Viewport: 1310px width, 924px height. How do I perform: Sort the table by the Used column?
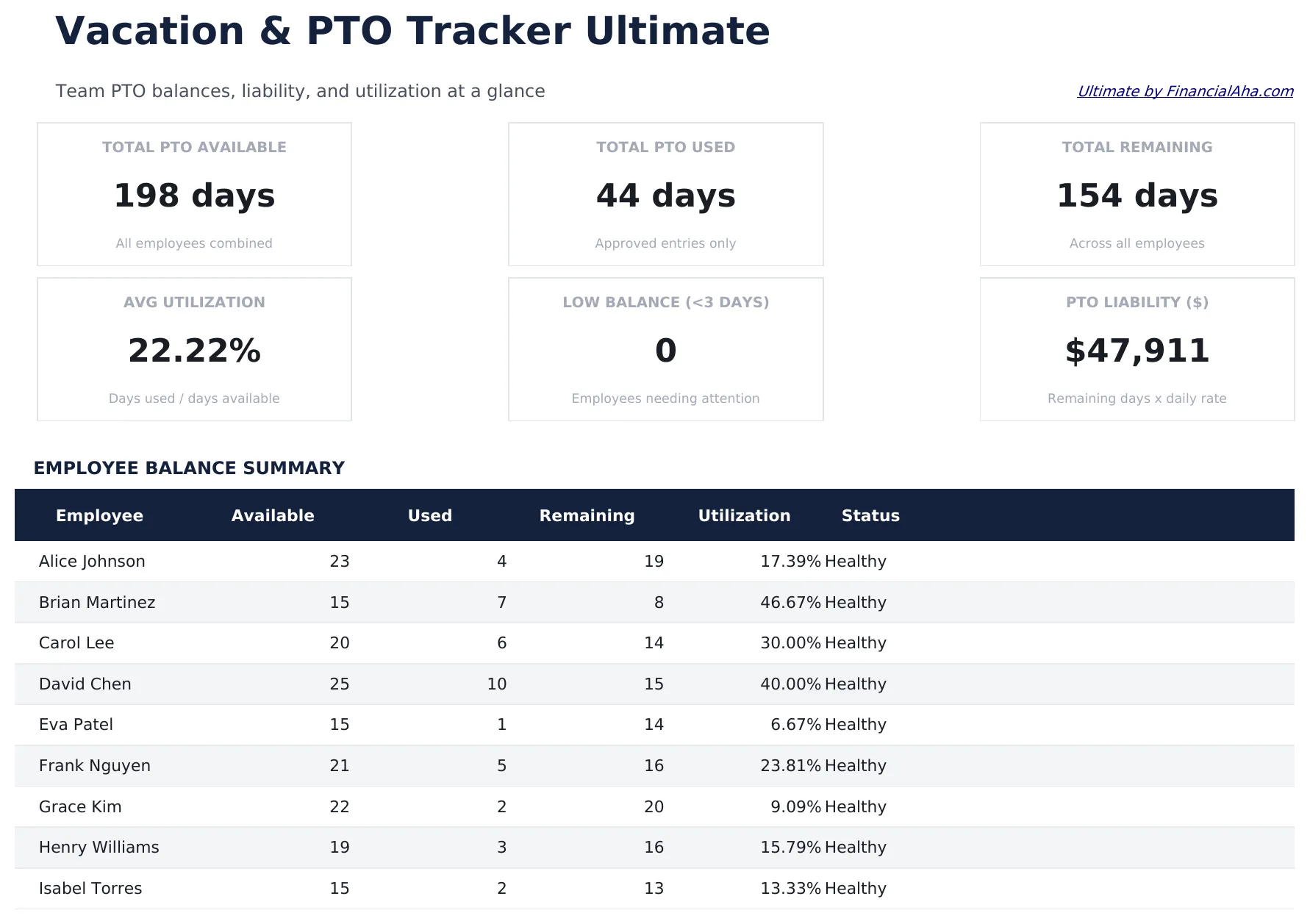click(x=429, y=515)
